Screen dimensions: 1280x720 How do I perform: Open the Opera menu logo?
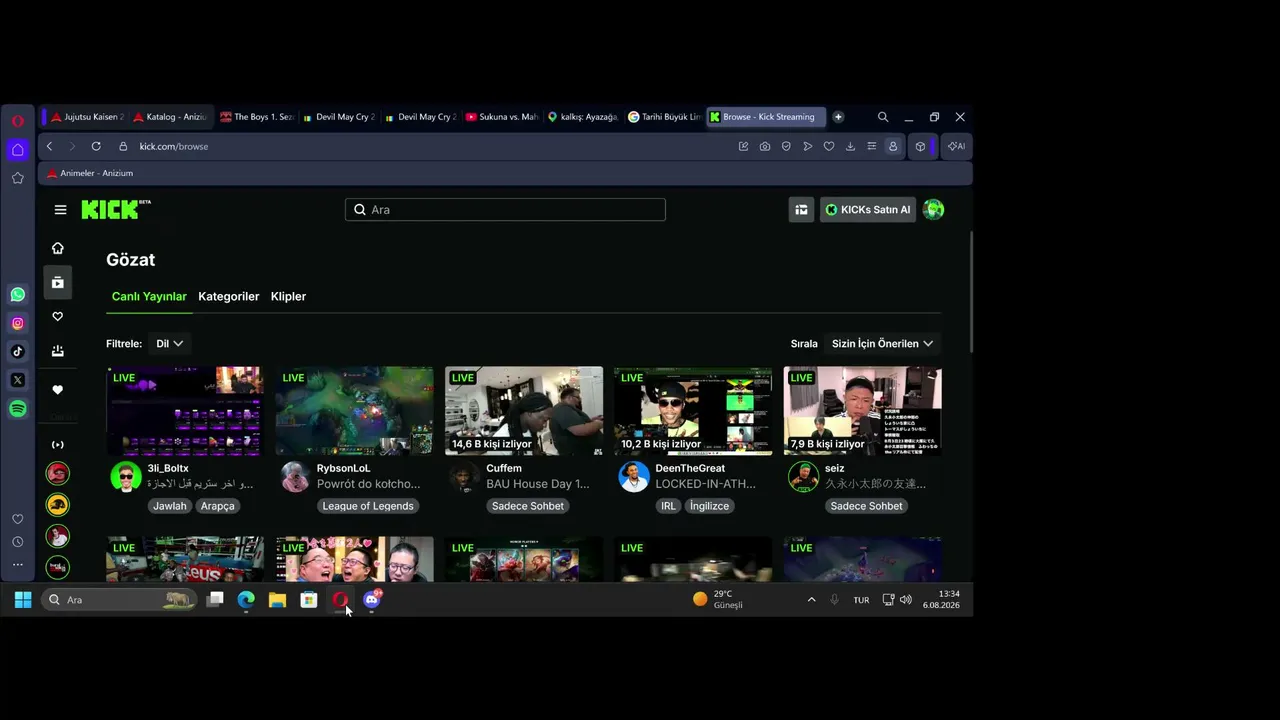(18, 120)
